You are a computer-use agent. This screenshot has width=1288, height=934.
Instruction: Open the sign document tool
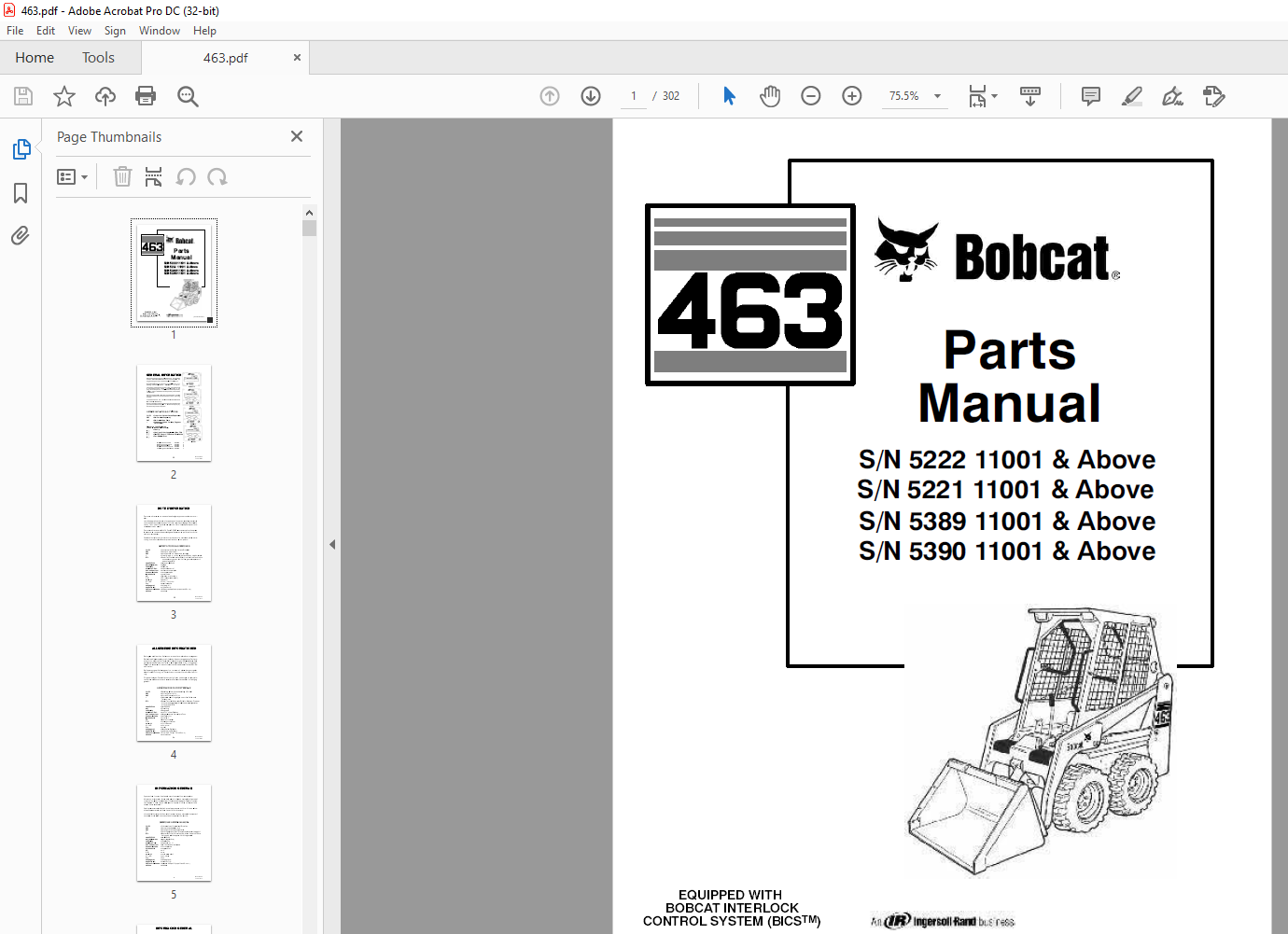tap(1172, 96)
